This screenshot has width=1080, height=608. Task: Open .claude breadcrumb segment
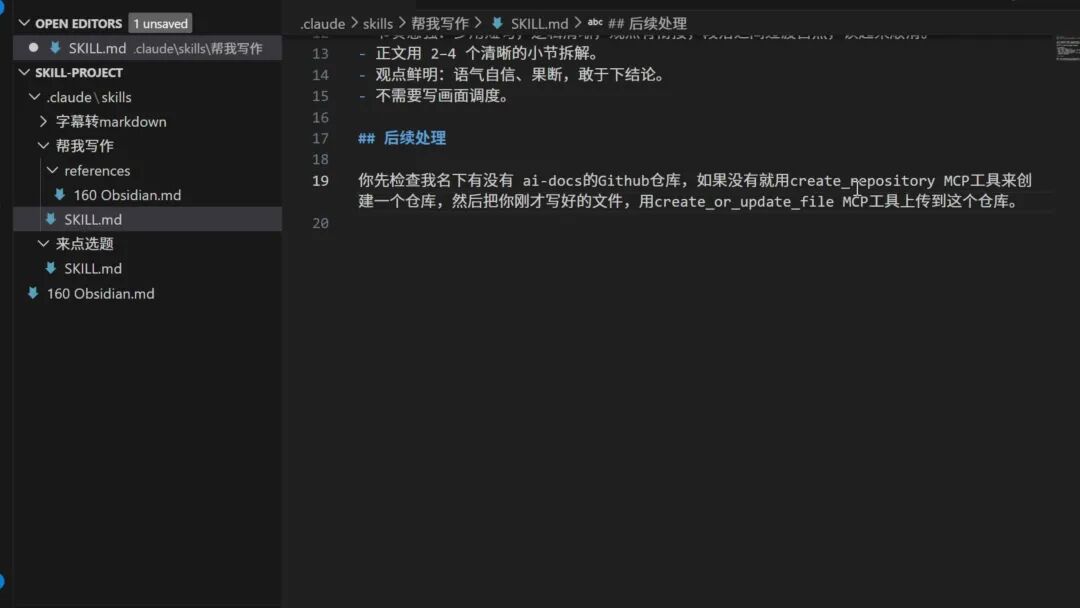click(322, 23)
